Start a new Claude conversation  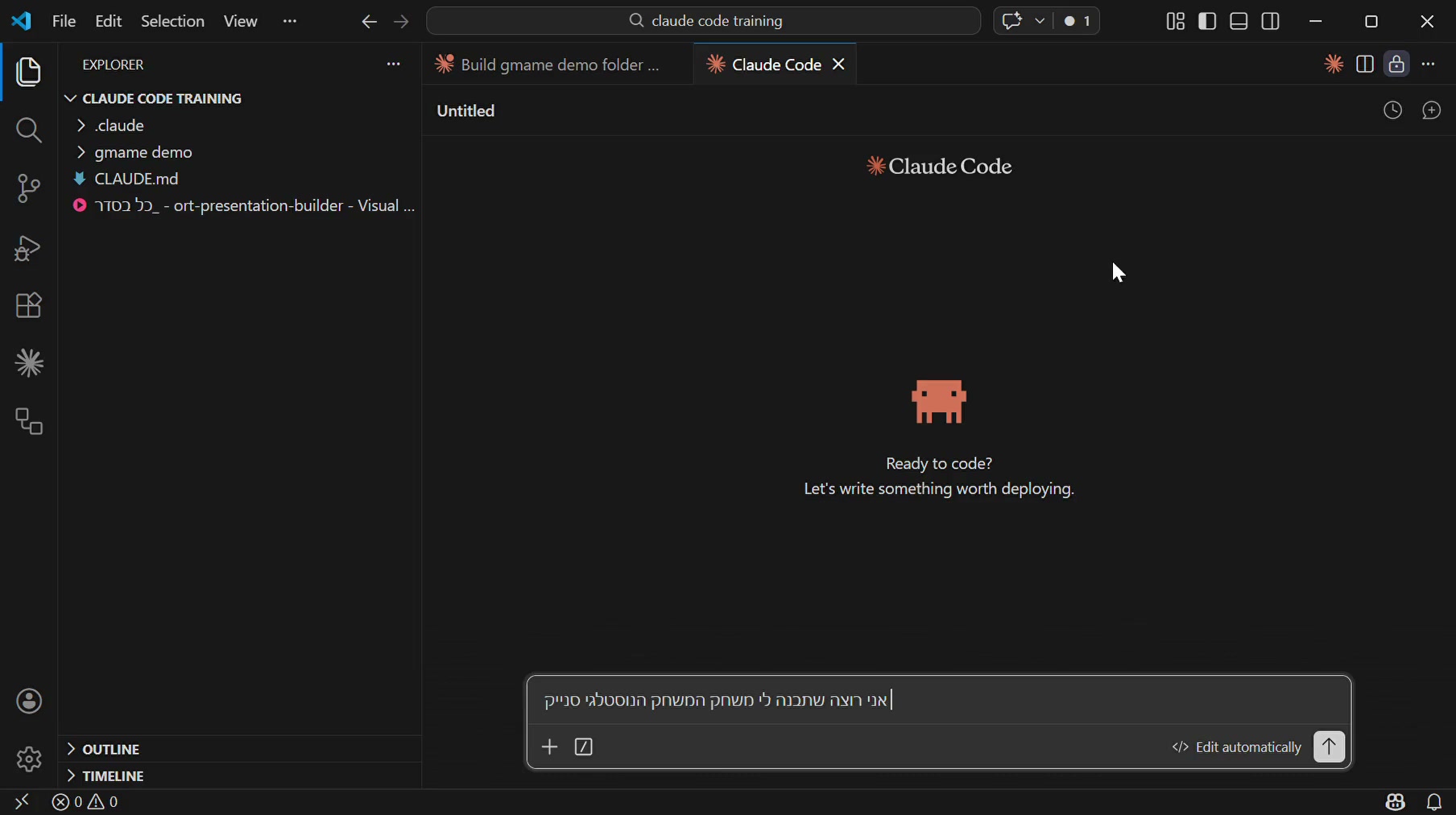pyautogui.click(x=1432, y=110)
